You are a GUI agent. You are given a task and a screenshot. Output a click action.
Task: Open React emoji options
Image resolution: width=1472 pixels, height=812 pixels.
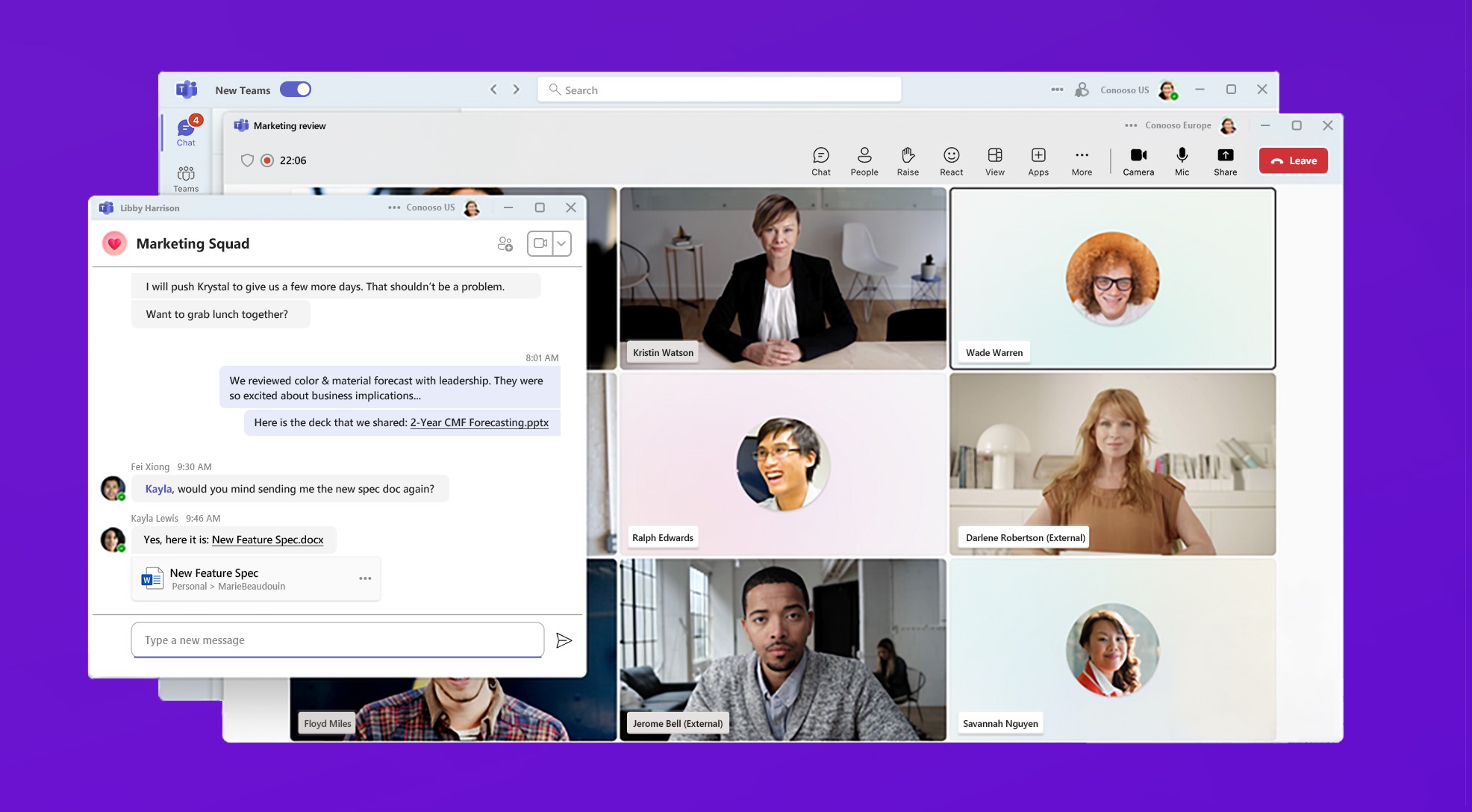(951, 161)
